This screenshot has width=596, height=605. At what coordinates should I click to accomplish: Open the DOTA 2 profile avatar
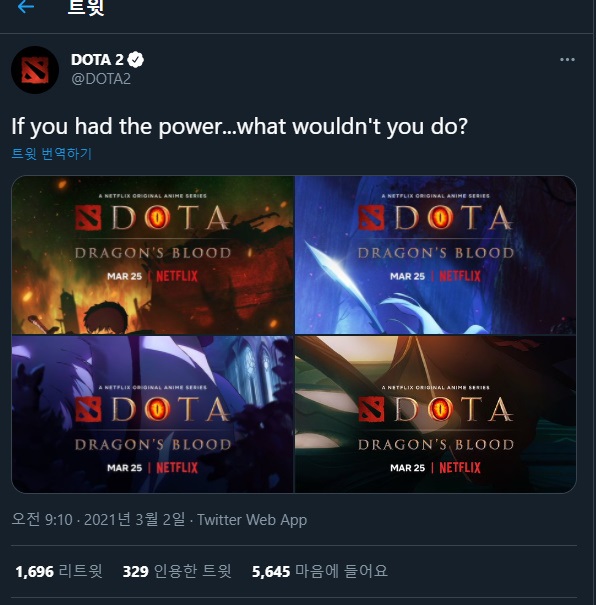(35, 70)
